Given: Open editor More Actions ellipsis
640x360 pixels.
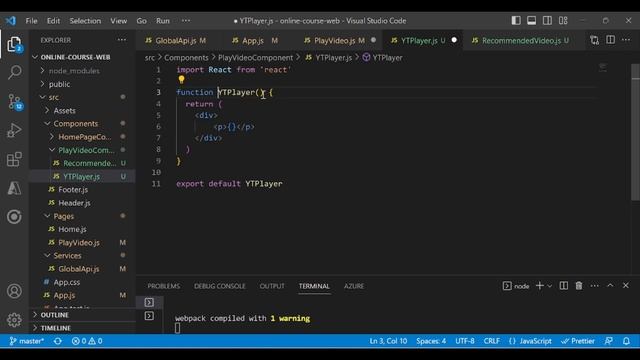Looking at the screenshot, I should tap(626, 40).
